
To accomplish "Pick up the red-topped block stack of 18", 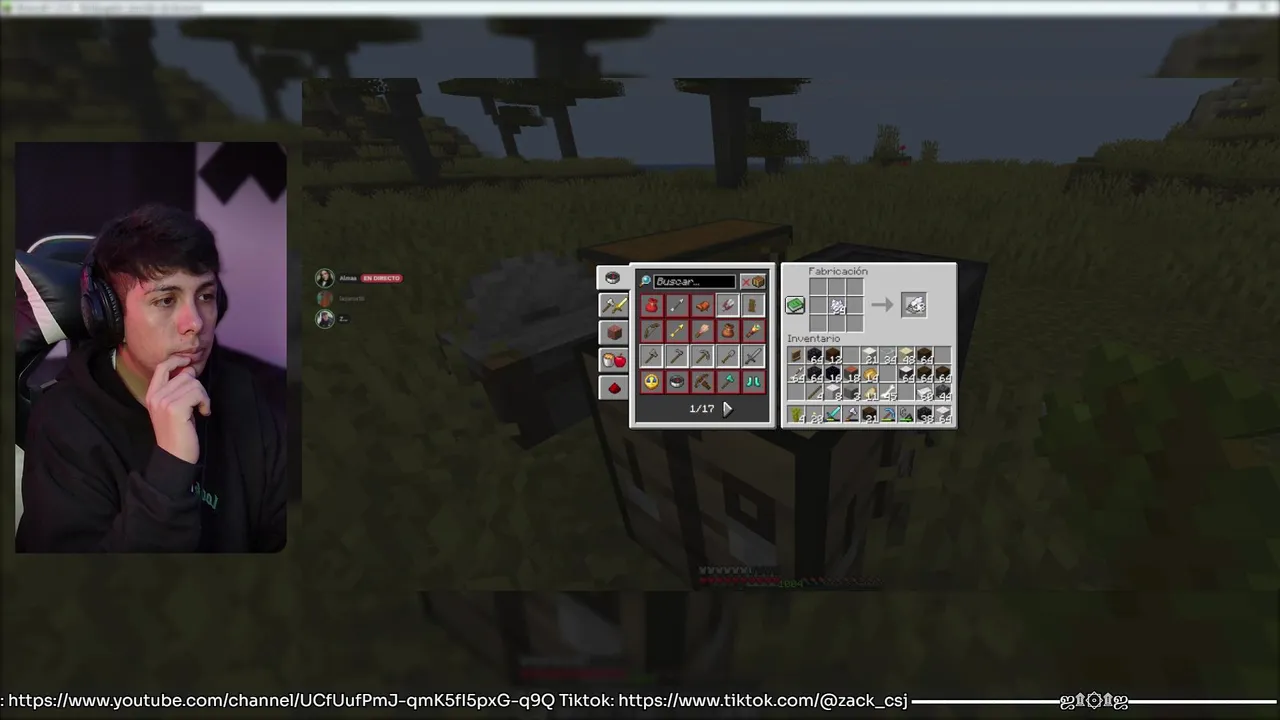I will [851, 373].
